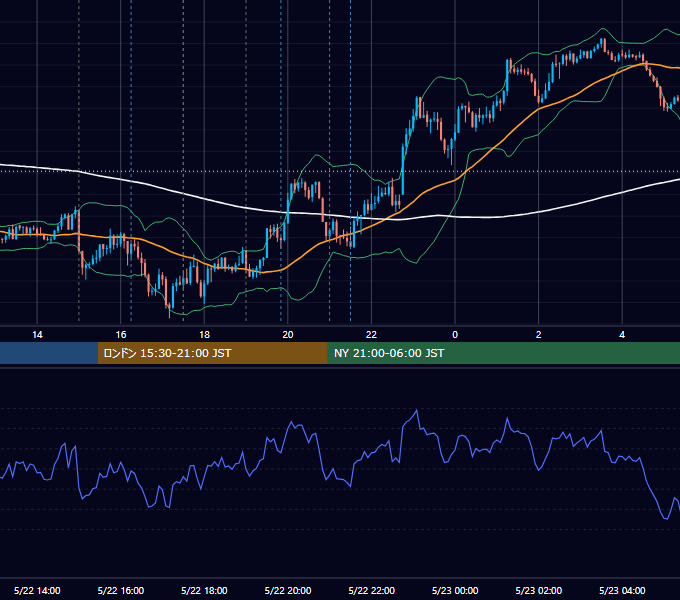Click the 5/22 22:00 date label
Screen dimensions: 680x600
[372, 590]
